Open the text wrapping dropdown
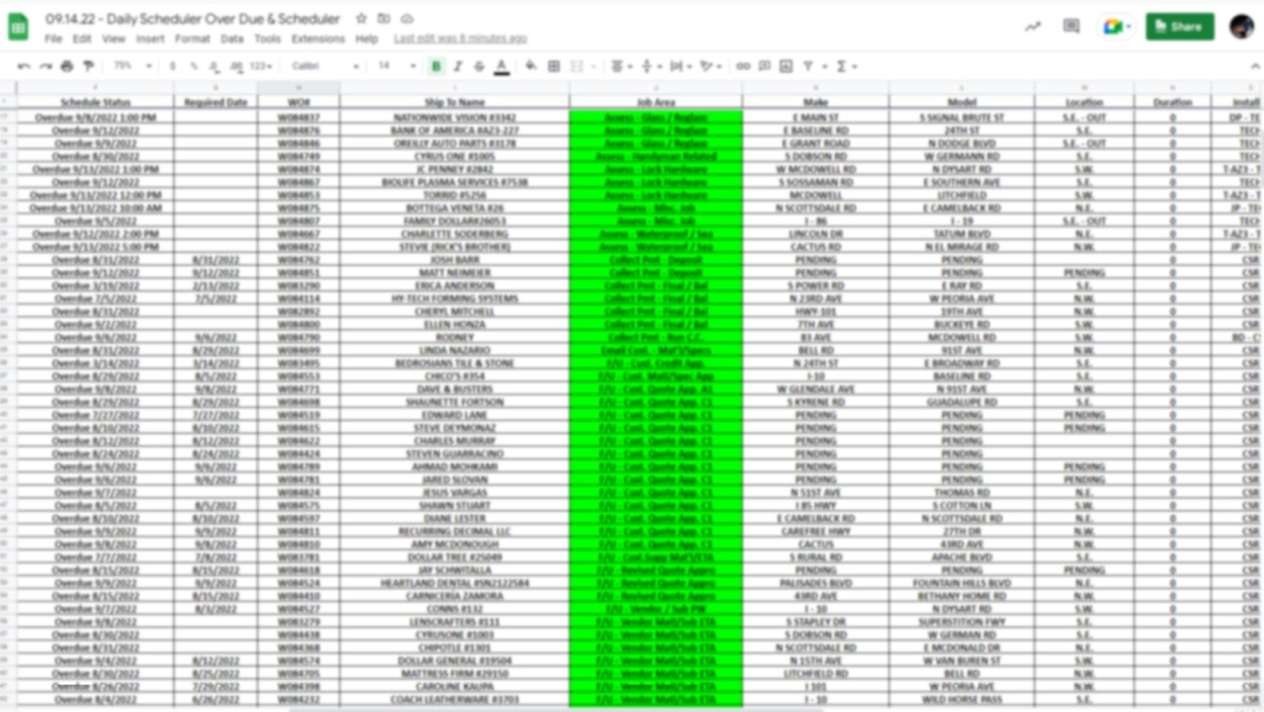 click(x=680, y=66)
